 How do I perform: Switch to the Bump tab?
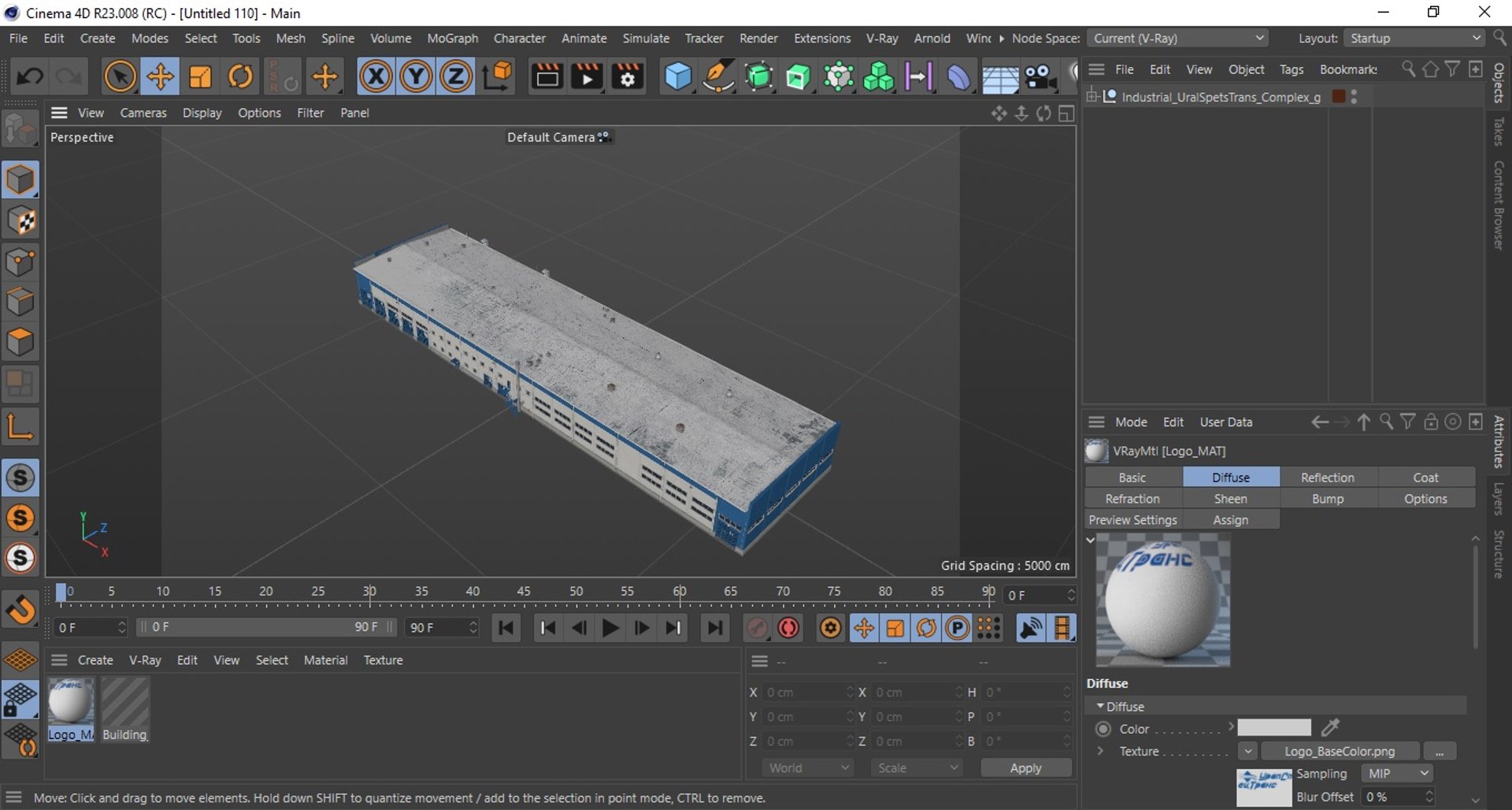pos(1328,499)
